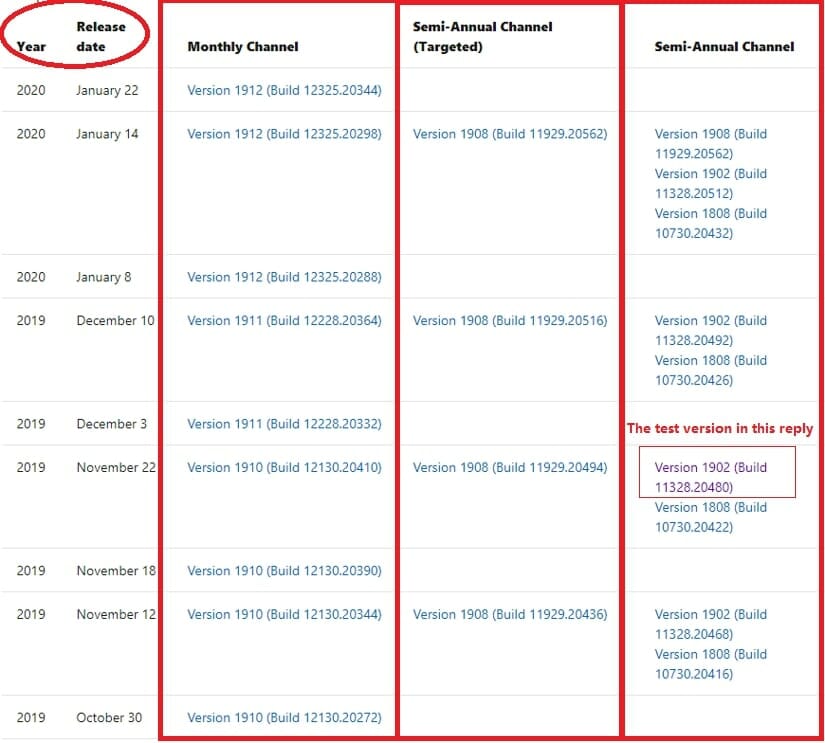Viewport: 825px width, 743px height.
Task: Select the January 8 release date cell
Action: click(104, 277)
